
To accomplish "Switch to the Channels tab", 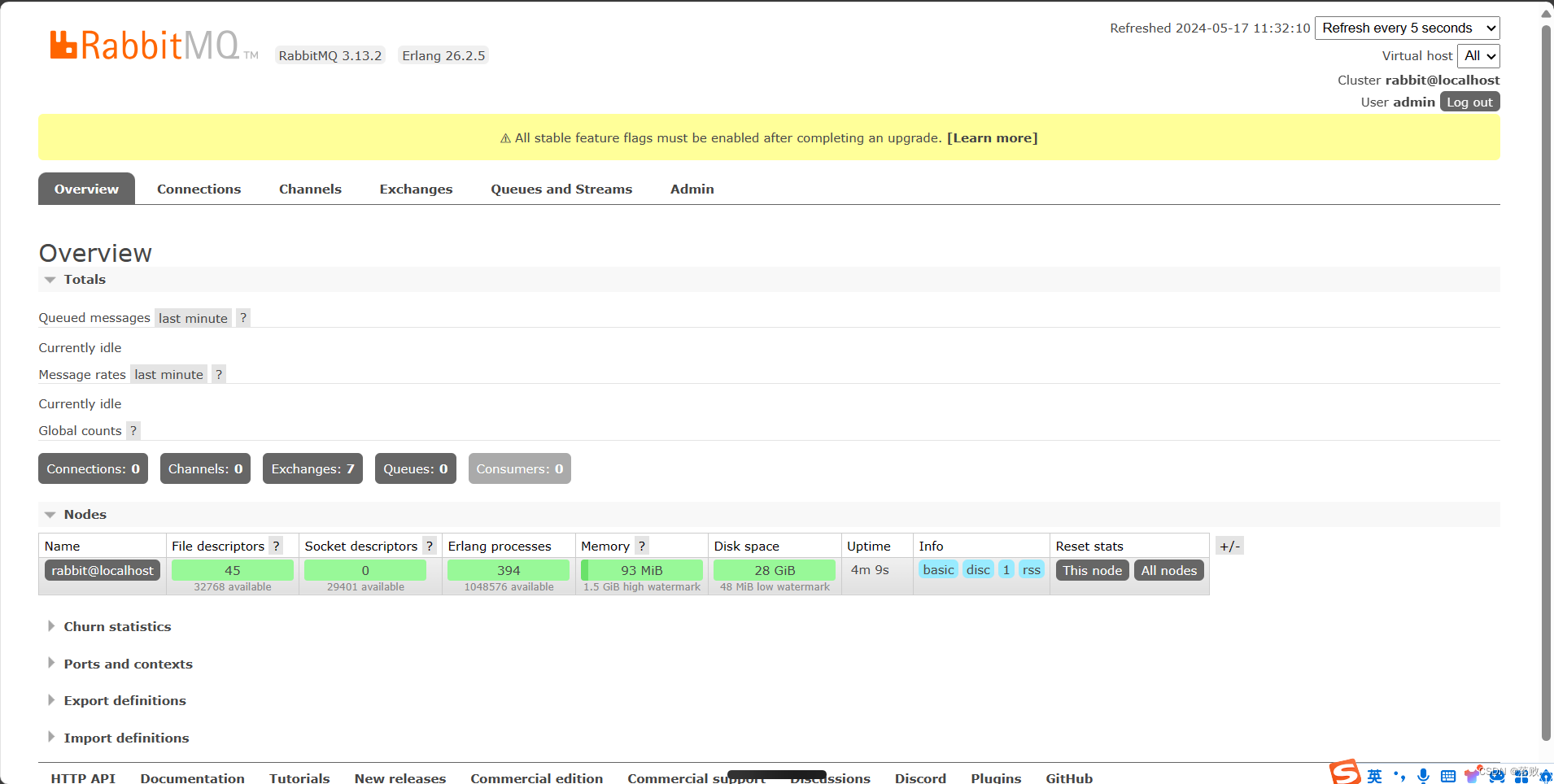I will pyautogui.click(x=310, y=189).
